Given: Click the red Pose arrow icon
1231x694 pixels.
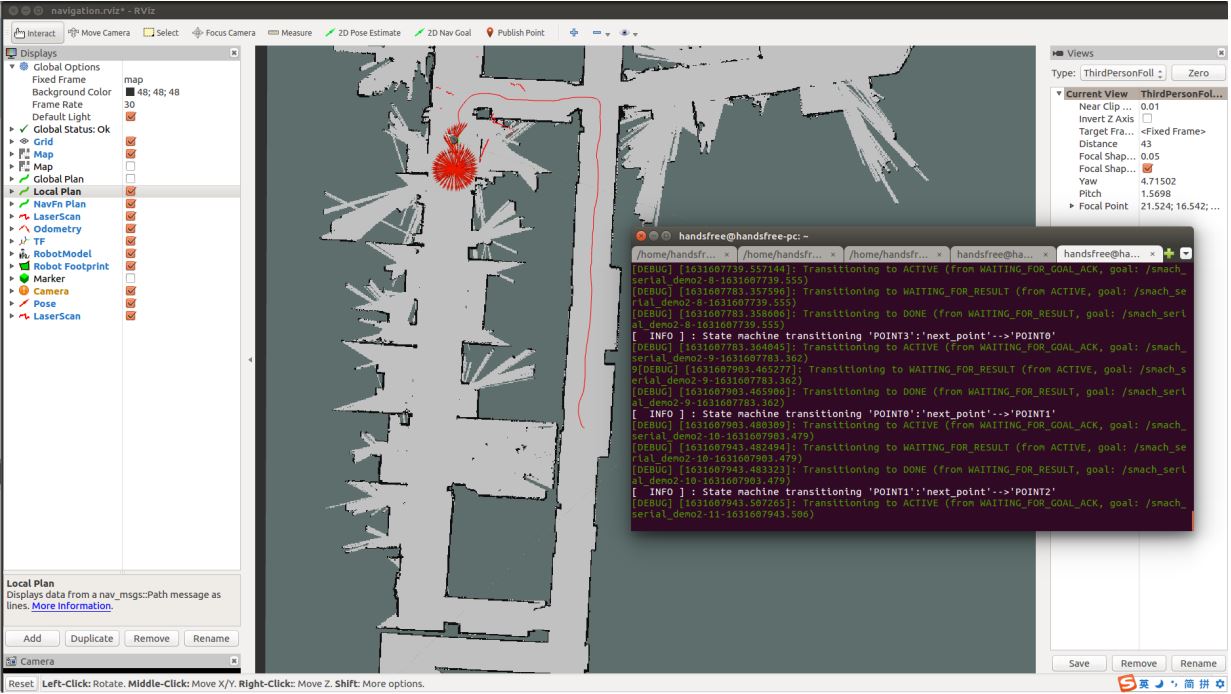Looking at the screenshot, I should (x=24, y=303).
